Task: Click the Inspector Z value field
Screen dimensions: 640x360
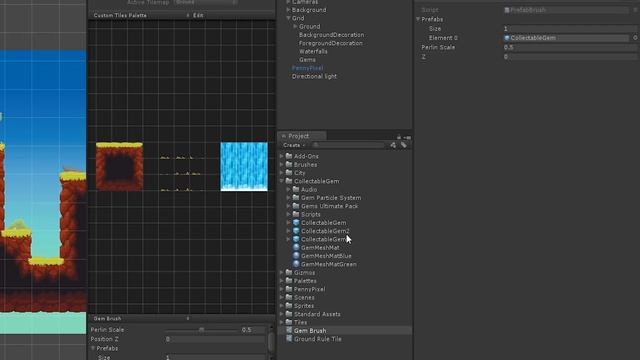Action: tap(571, 57)
